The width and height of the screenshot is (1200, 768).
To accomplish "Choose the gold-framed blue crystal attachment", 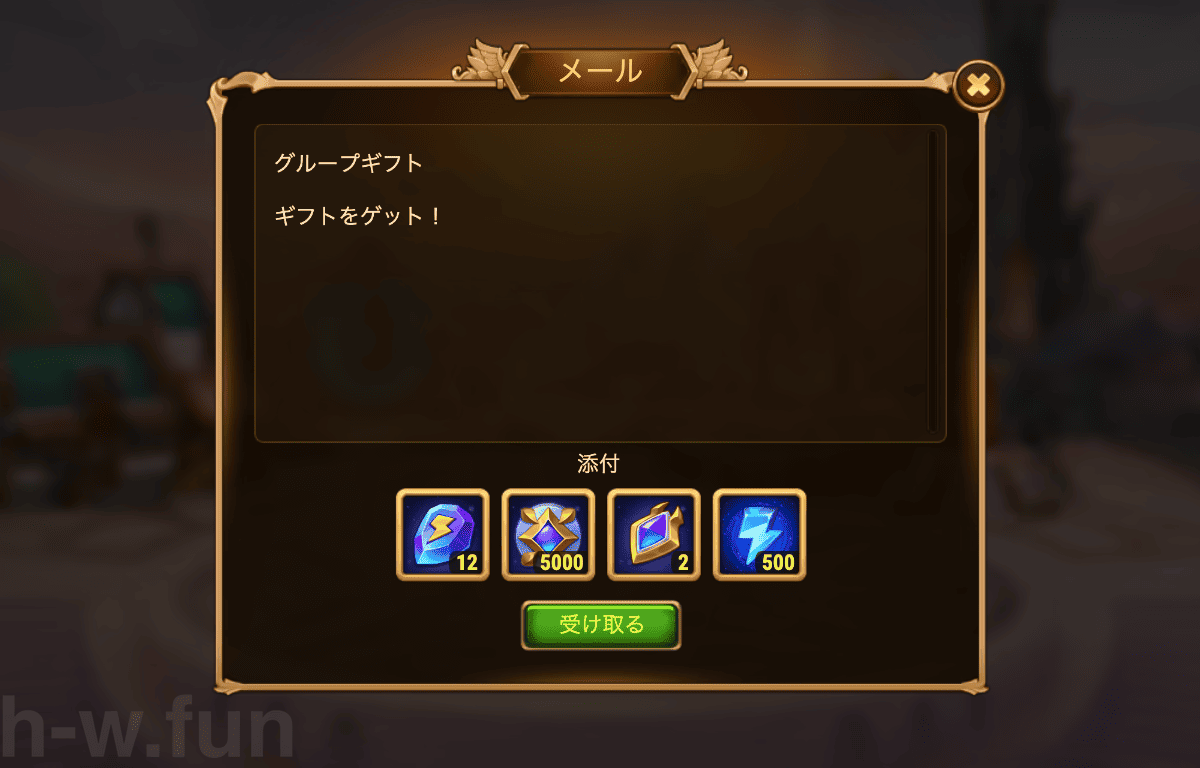I will (654, 534).
